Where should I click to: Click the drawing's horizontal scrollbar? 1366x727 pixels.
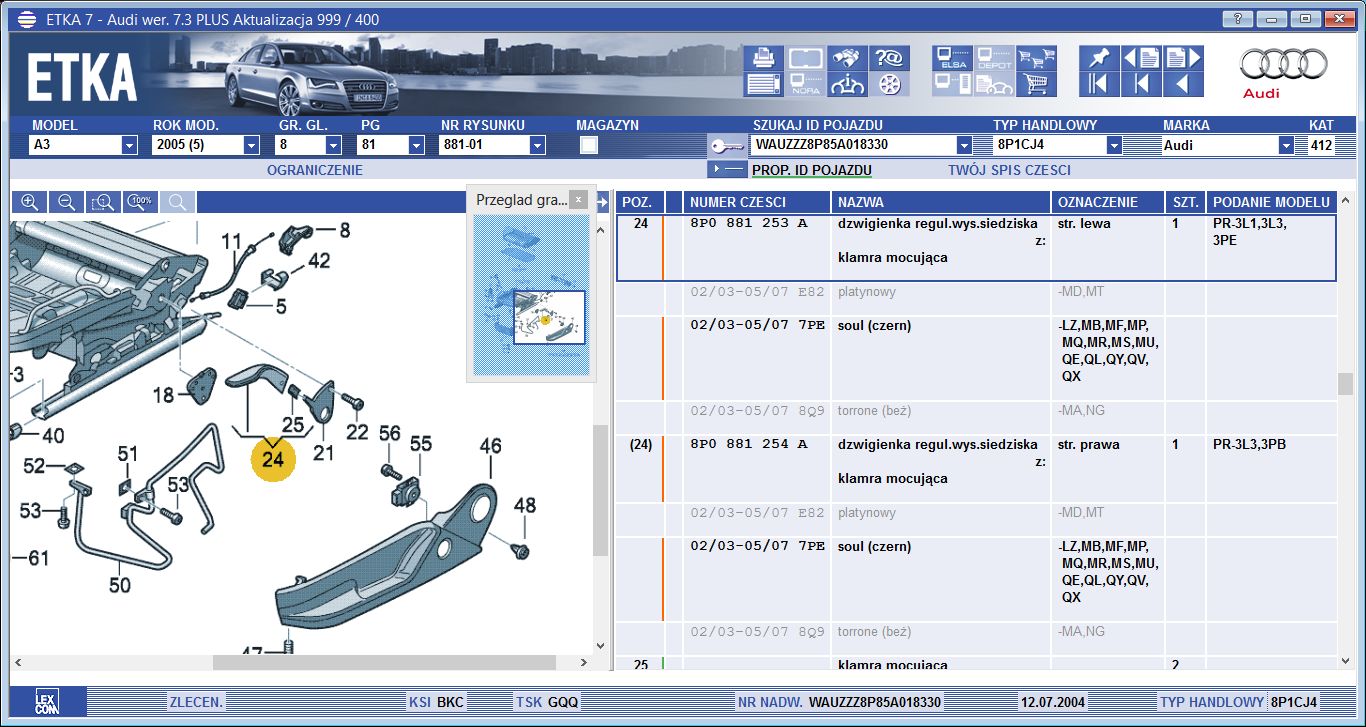tap(385, 662)
